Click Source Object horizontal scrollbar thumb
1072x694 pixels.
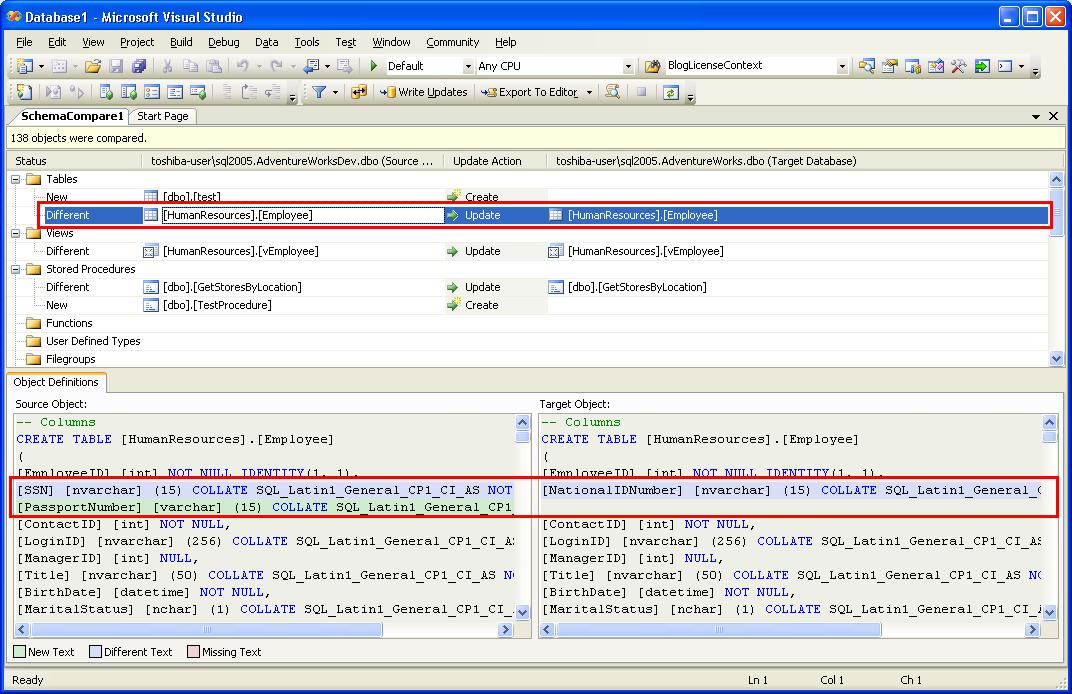point(205,630)
